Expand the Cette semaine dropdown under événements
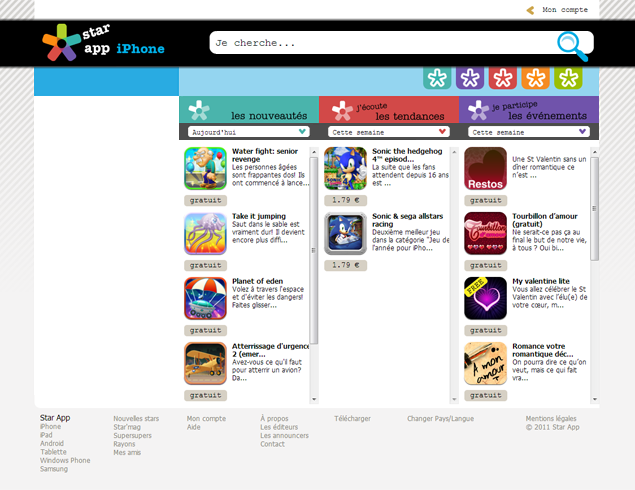635x490 pixels. pyautogui.click(x=529, y=132)
